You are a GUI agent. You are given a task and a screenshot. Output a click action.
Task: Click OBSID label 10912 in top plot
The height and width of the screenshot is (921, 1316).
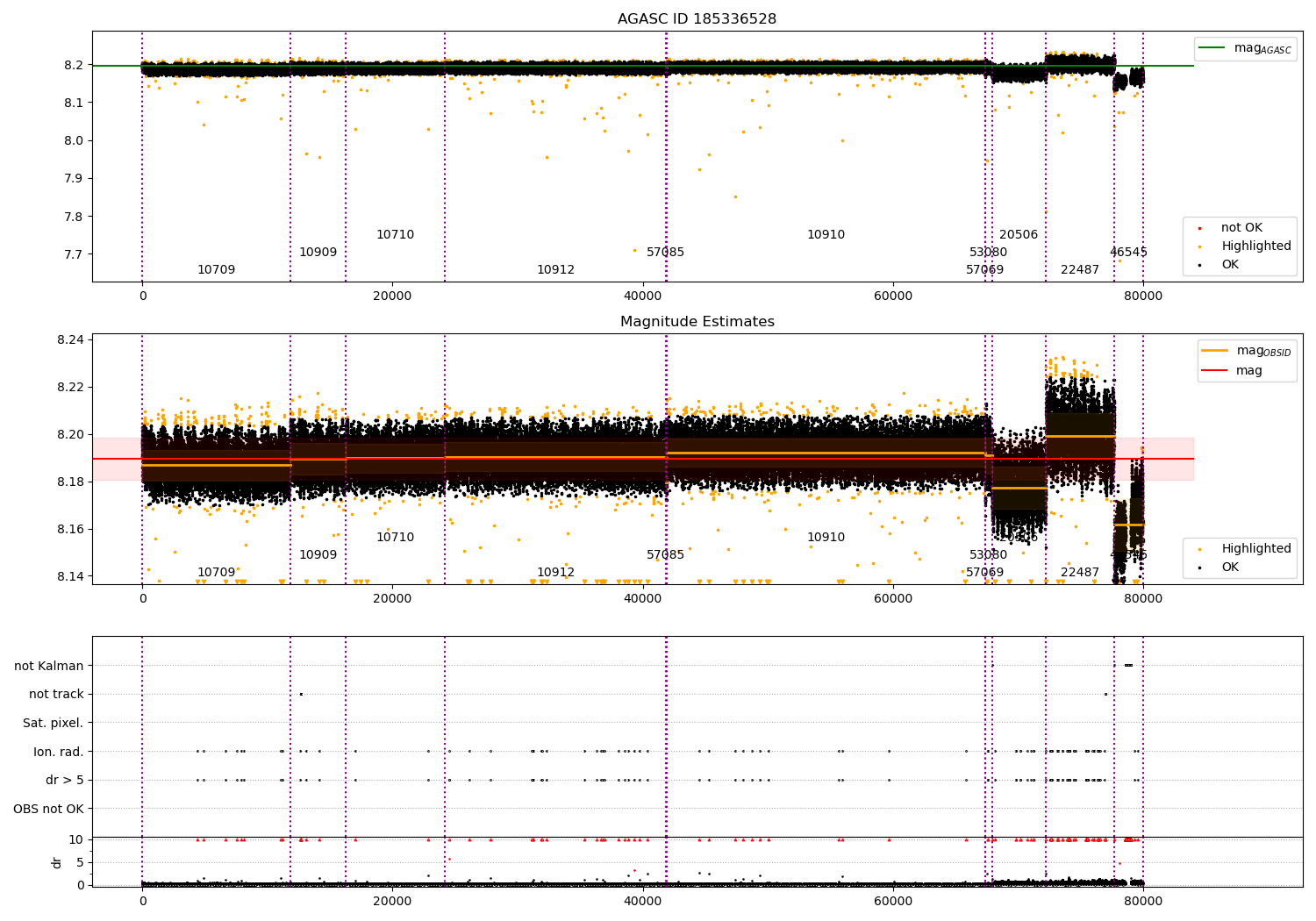[x=555, y=269]
